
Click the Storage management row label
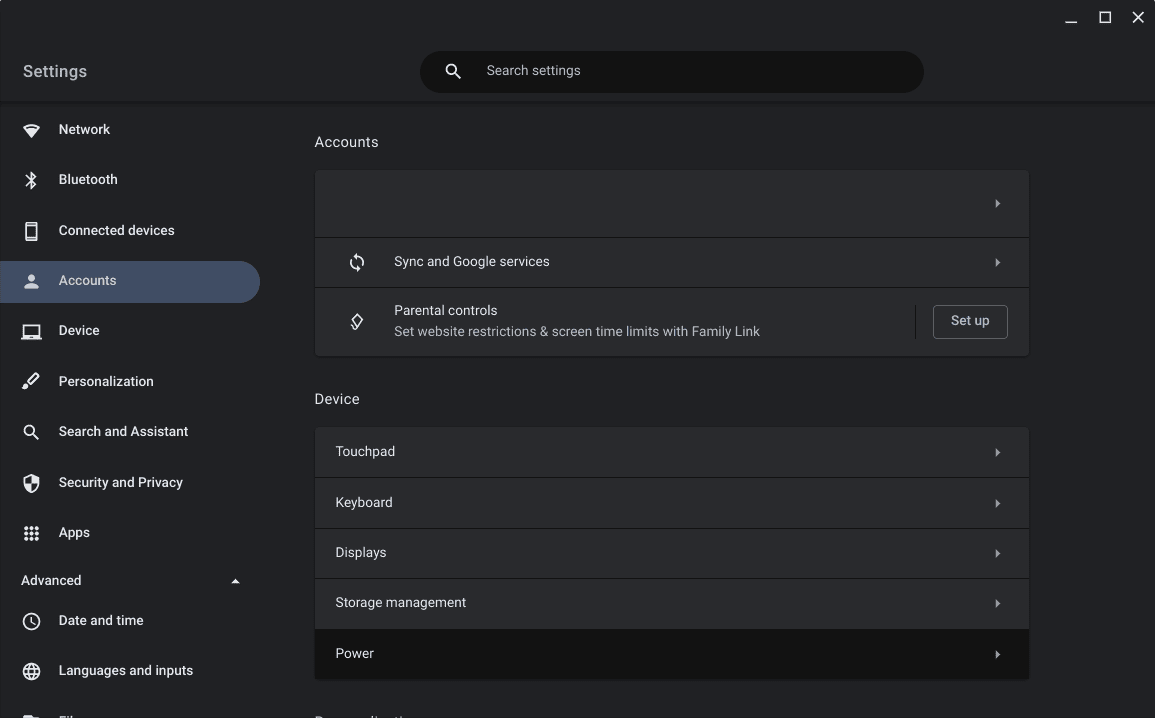[401, 602]
